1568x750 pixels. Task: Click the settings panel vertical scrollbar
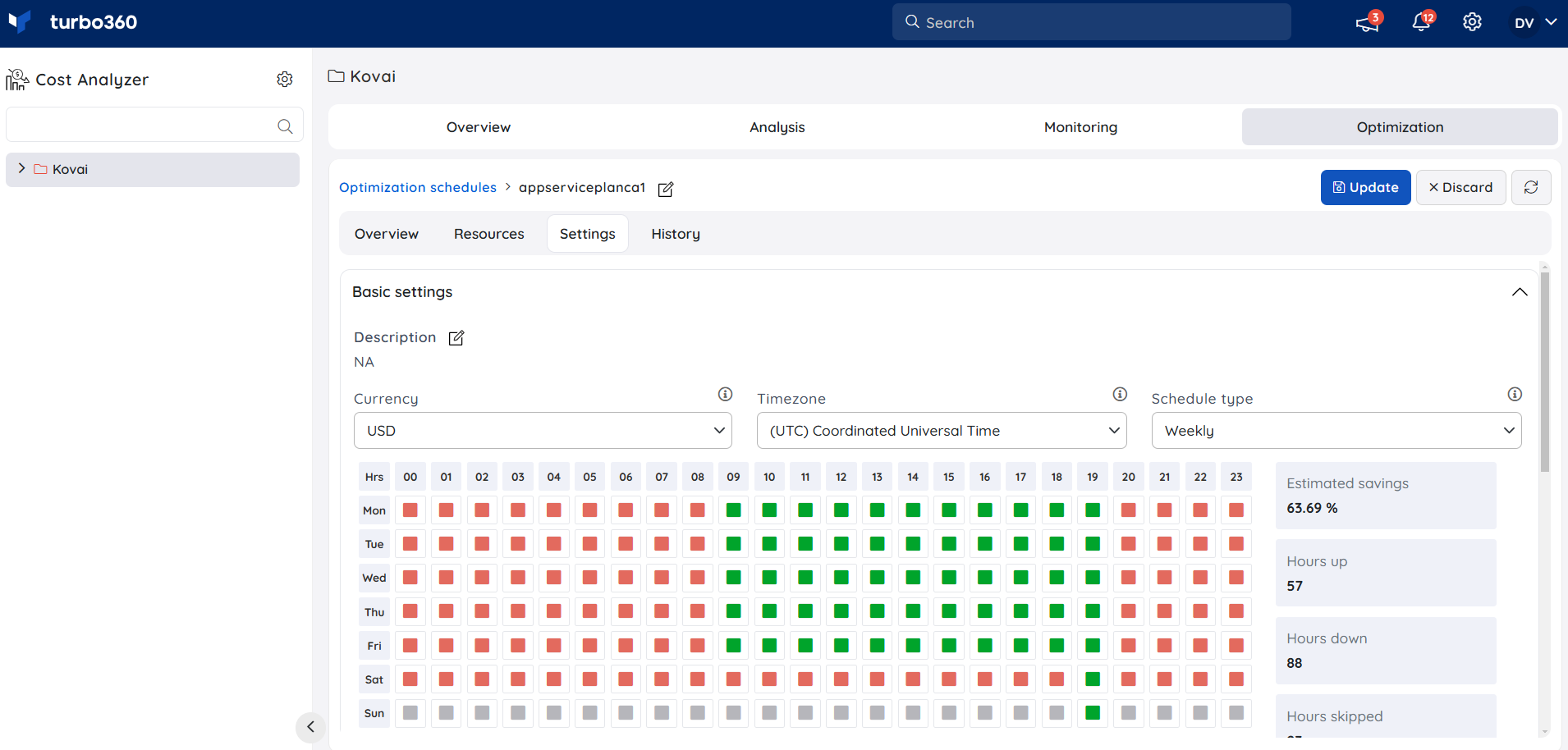1545,373
